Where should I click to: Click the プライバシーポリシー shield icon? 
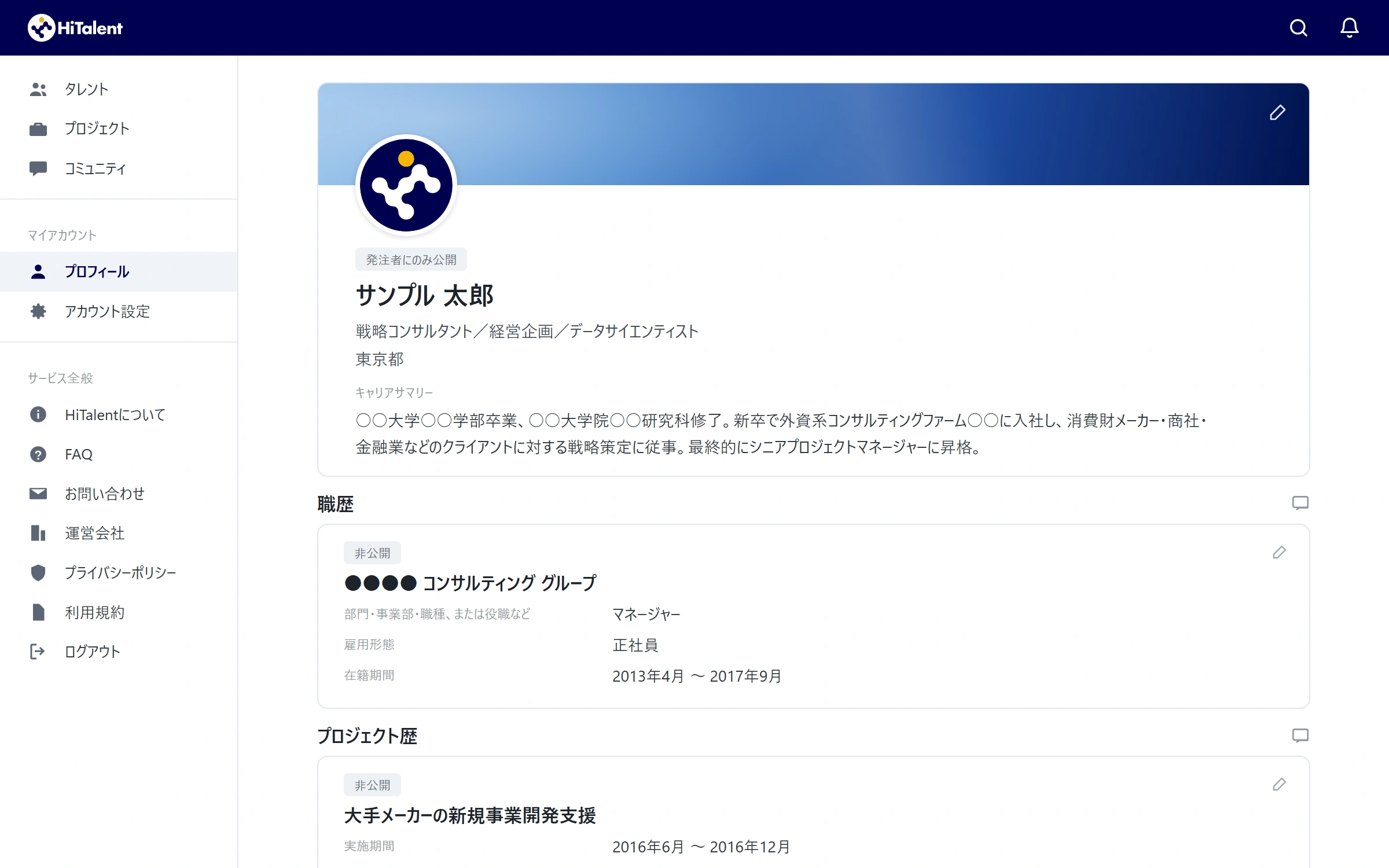(x=38, y=572)
